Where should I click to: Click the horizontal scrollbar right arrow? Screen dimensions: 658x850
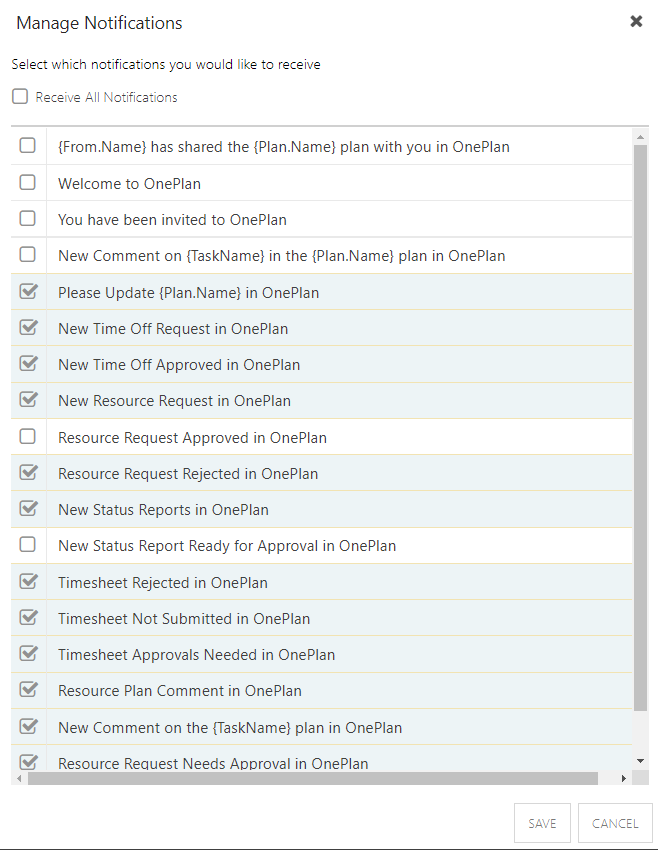tap(624, 778)
